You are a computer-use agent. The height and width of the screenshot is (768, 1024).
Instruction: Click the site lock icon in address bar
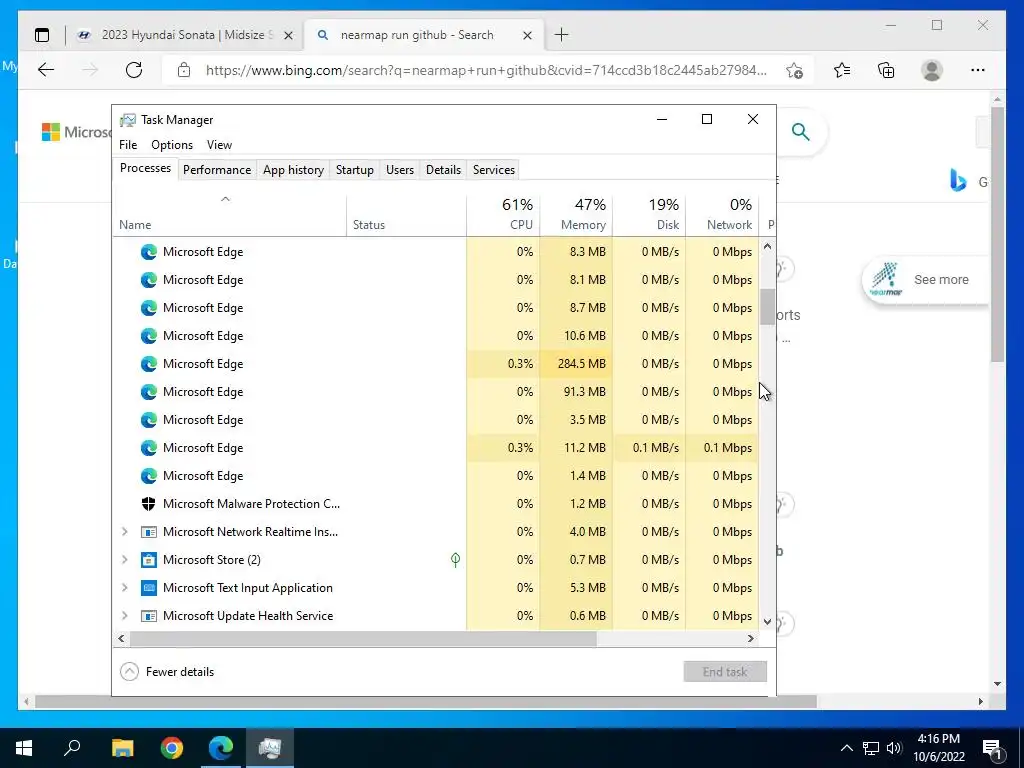tap(184, 70)
